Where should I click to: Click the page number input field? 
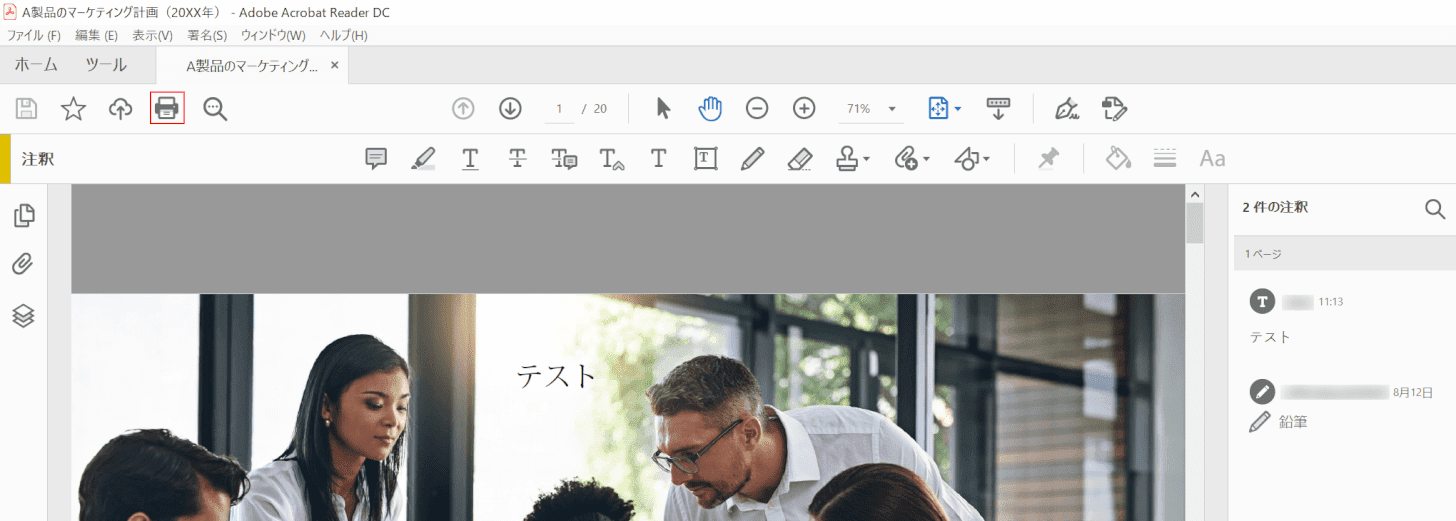click(559, 109)
